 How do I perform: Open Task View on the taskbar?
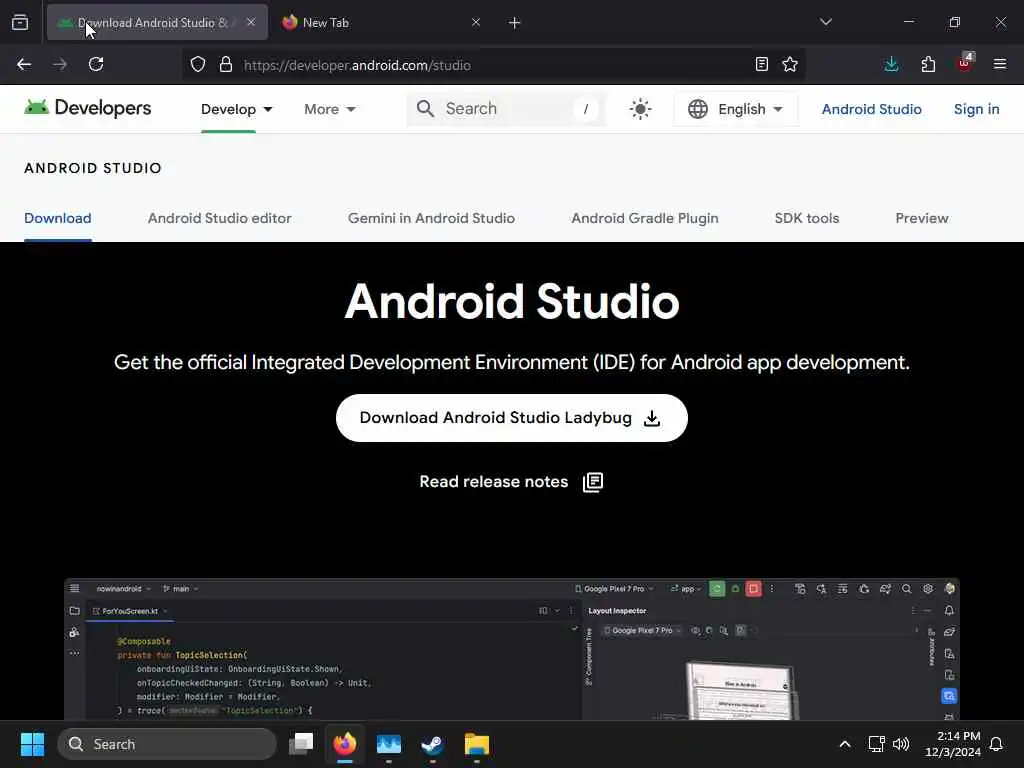point(301,744)
